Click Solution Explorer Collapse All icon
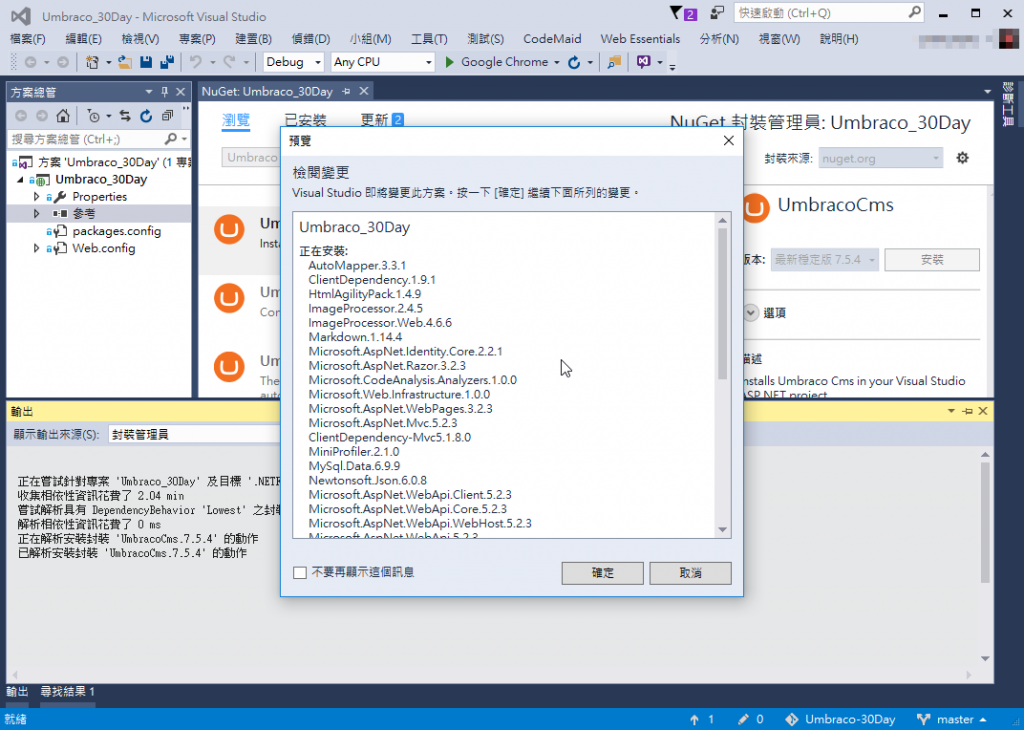1024x730 pixels. pyautogui.click(x=168, y=116)
